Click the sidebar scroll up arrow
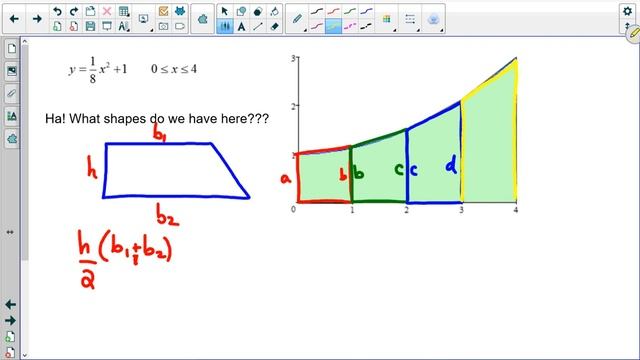Viewport: 640px width, 360px height. click(x=25, y=41)
